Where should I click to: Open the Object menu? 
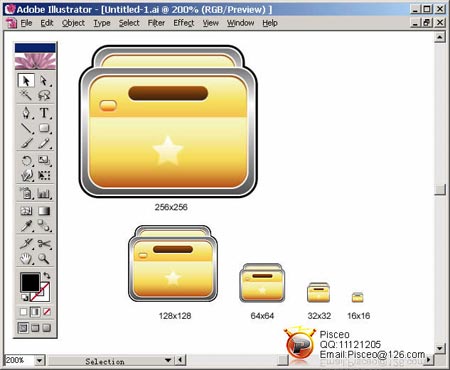(x=73, y=23)
